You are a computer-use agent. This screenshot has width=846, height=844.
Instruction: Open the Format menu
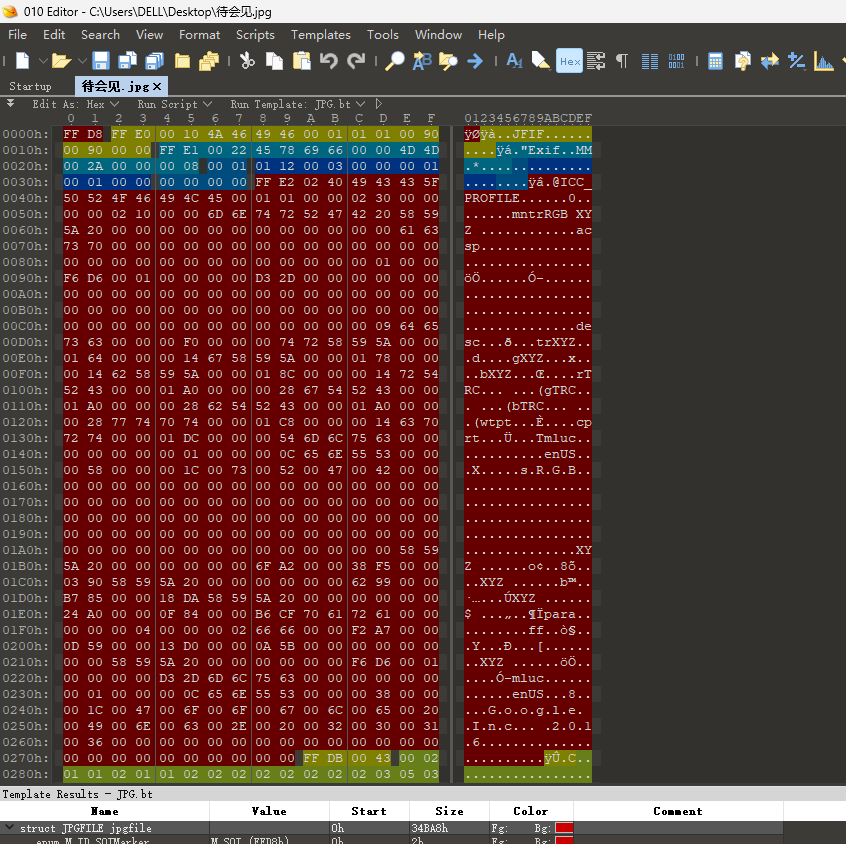[x=200, y=35]
